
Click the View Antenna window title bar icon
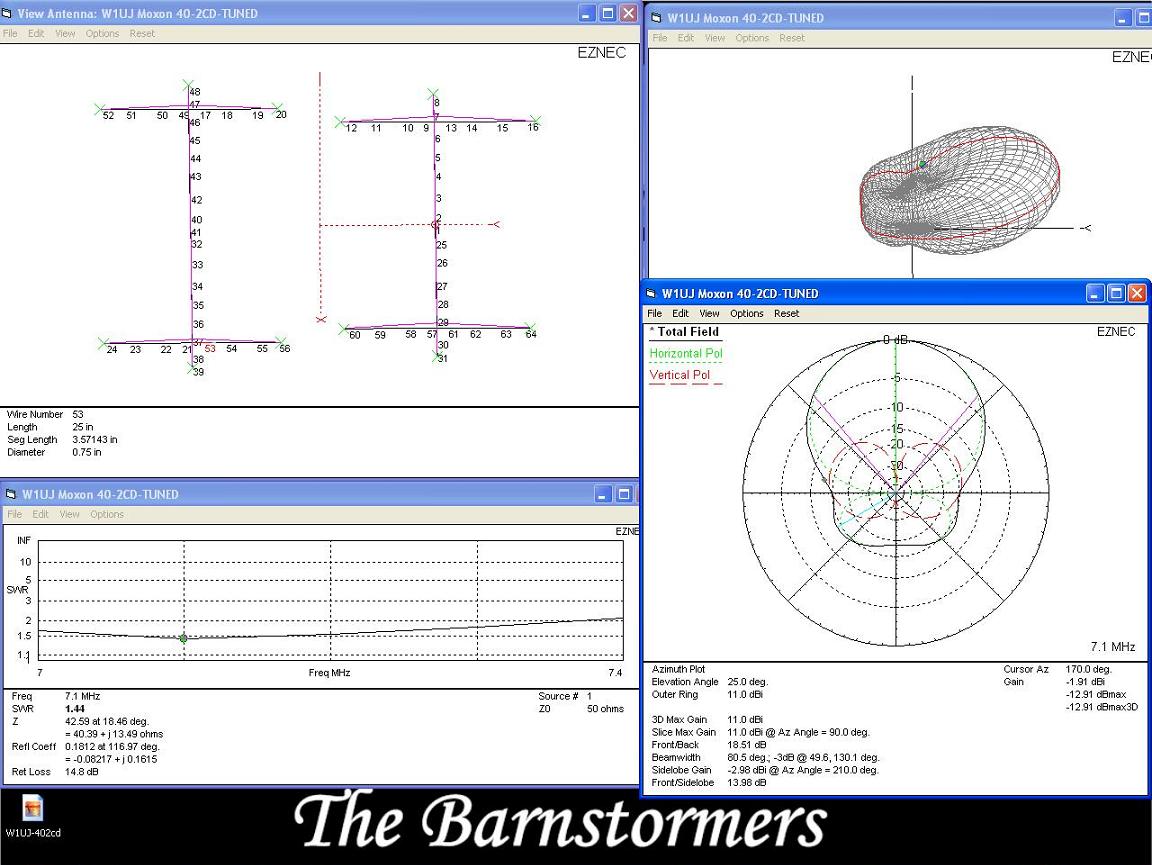pyautogui.click(x=7, y=13)
